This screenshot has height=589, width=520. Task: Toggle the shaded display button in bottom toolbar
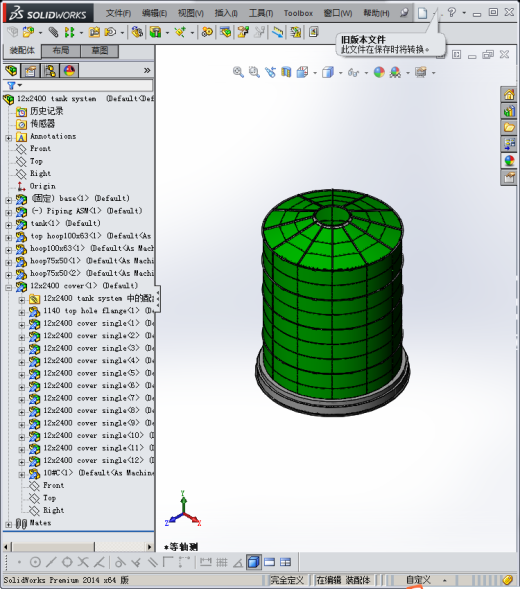(254, 562)
